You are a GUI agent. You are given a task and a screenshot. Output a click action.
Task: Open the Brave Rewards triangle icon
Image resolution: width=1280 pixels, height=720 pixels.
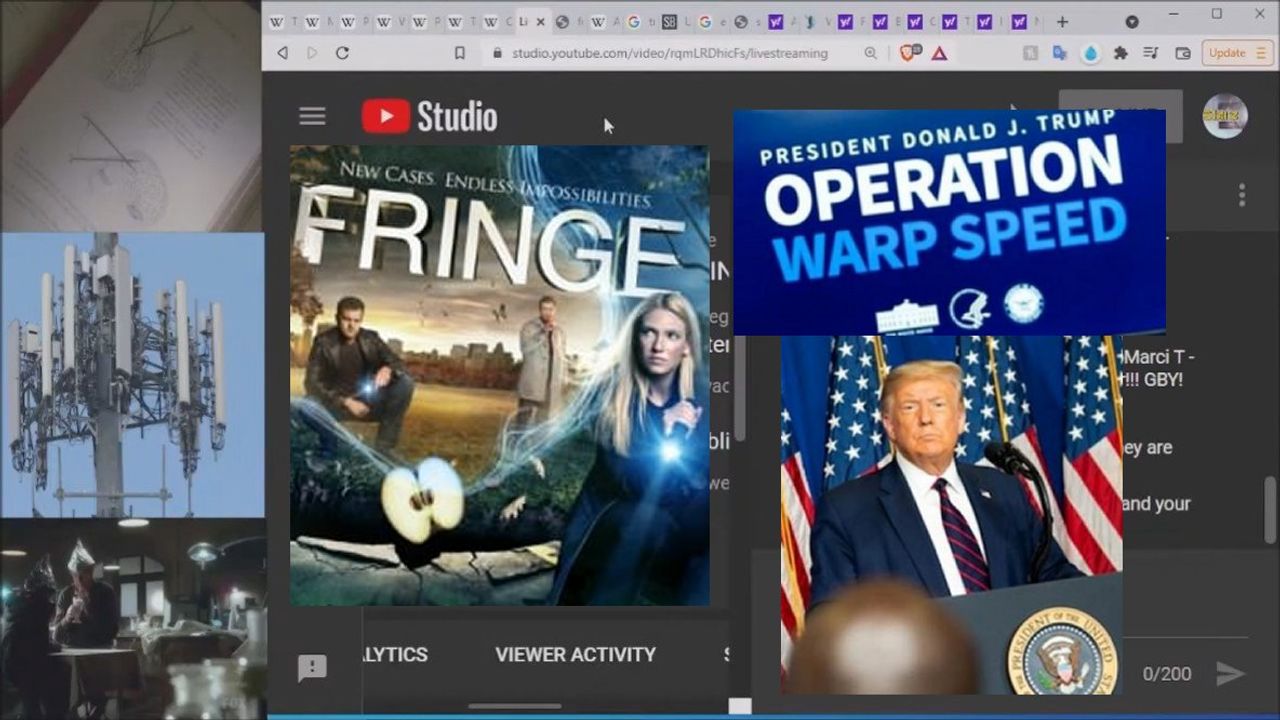click(x=939, y=53)
